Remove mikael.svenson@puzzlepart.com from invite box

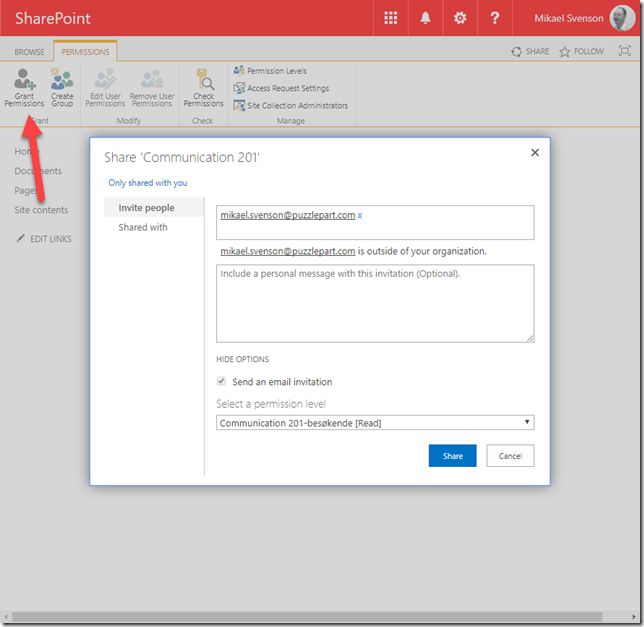360,215
